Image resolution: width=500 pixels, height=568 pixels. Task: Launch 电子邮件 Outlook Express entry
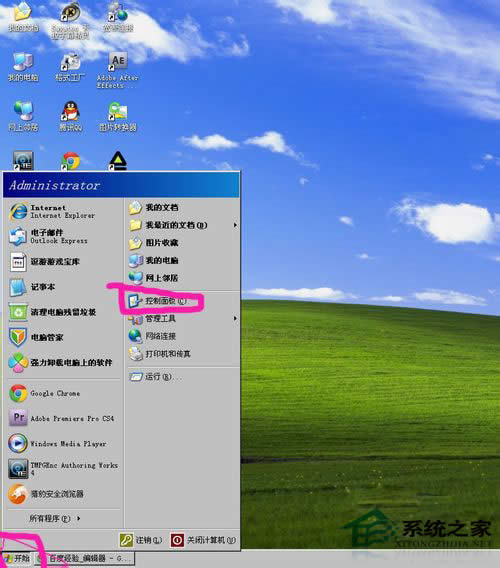pos(63,236)
